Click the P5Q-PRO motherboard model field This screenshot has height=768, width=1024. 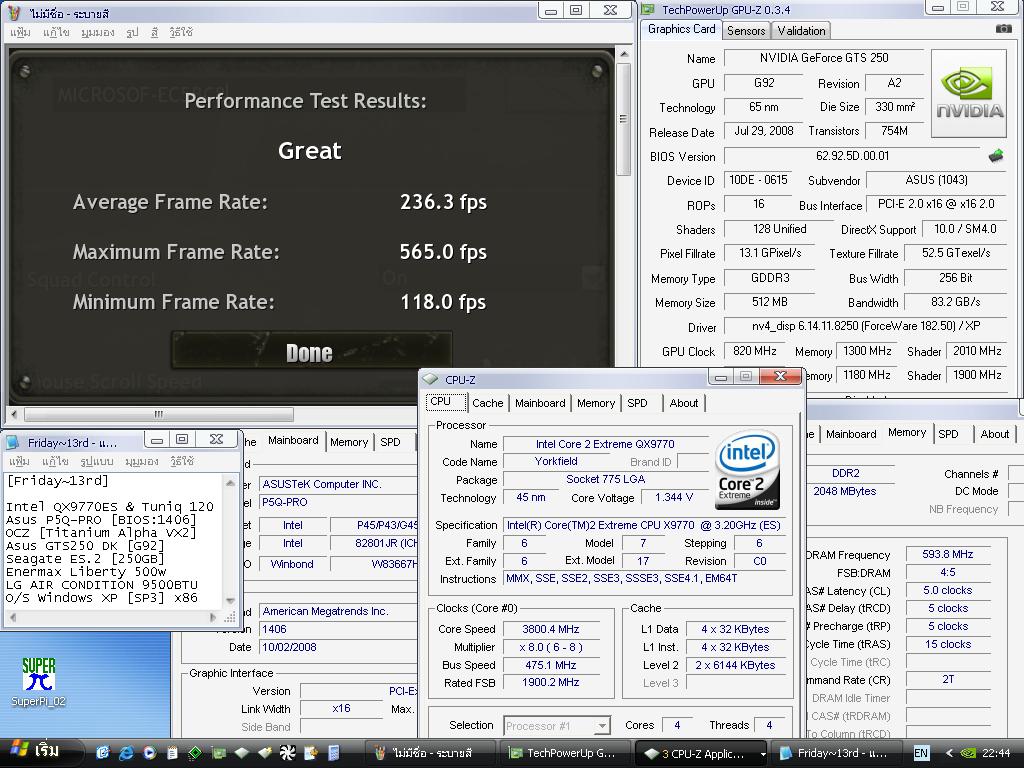pos(338,502)
